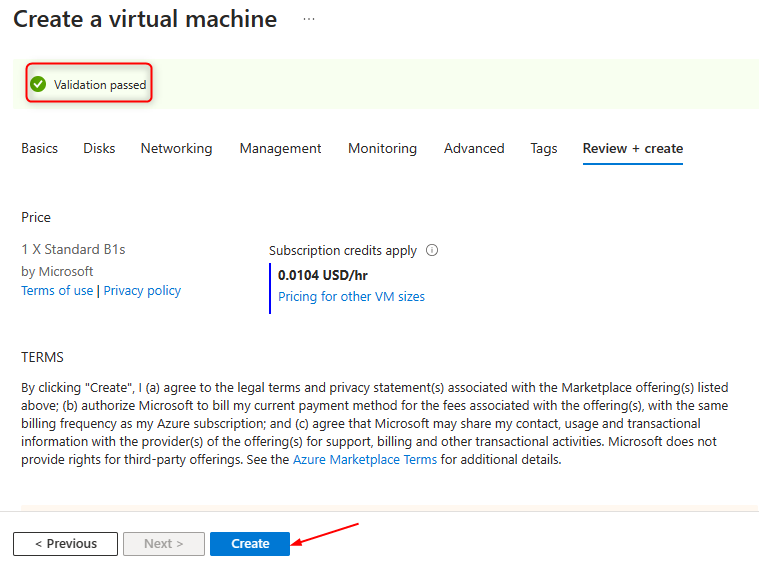759x575 pixels.
Task: Open the Monitoring tab
Action: [x=382, y=148]
